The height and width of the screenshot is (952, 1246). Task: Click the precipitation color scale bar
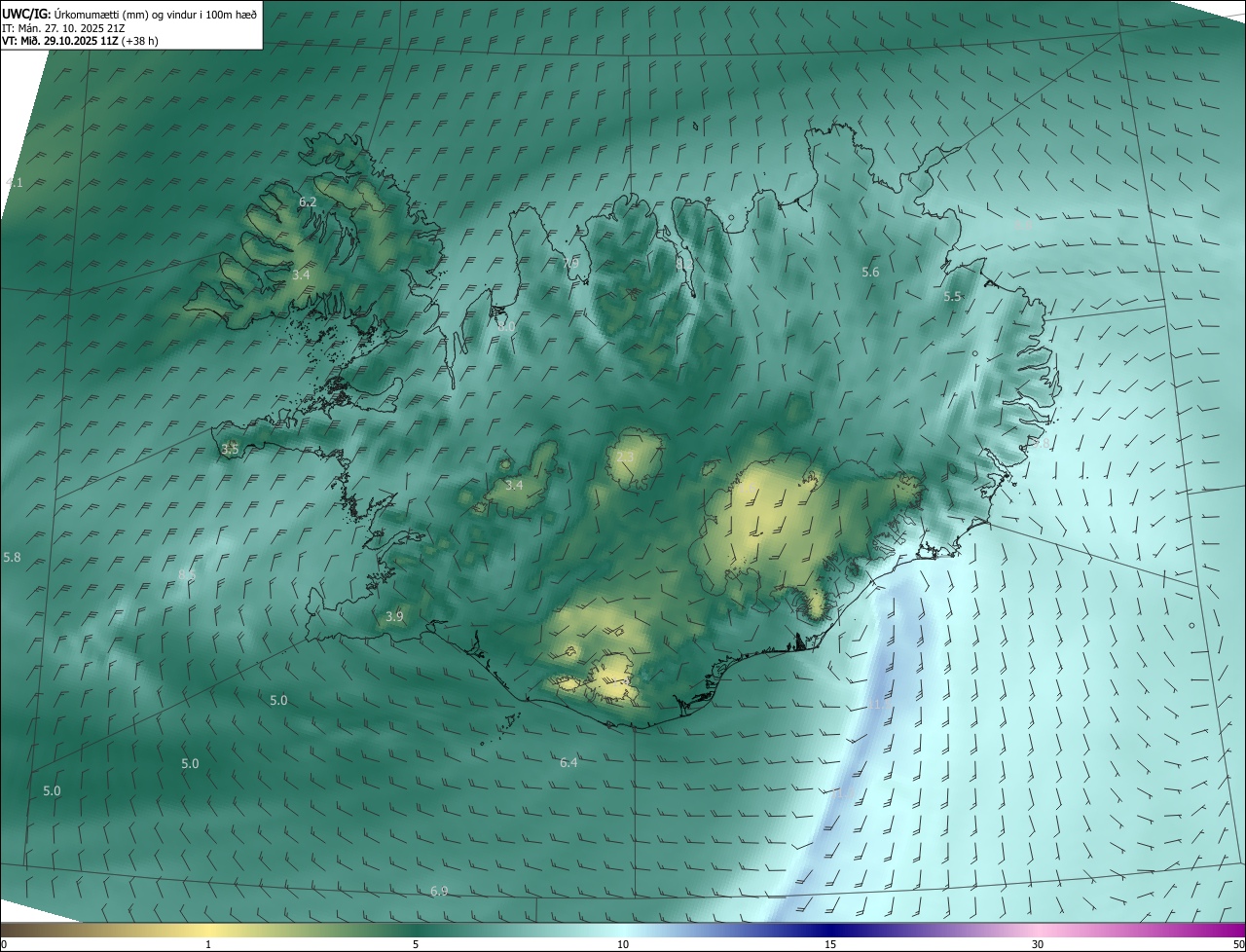tap(623, 930)
